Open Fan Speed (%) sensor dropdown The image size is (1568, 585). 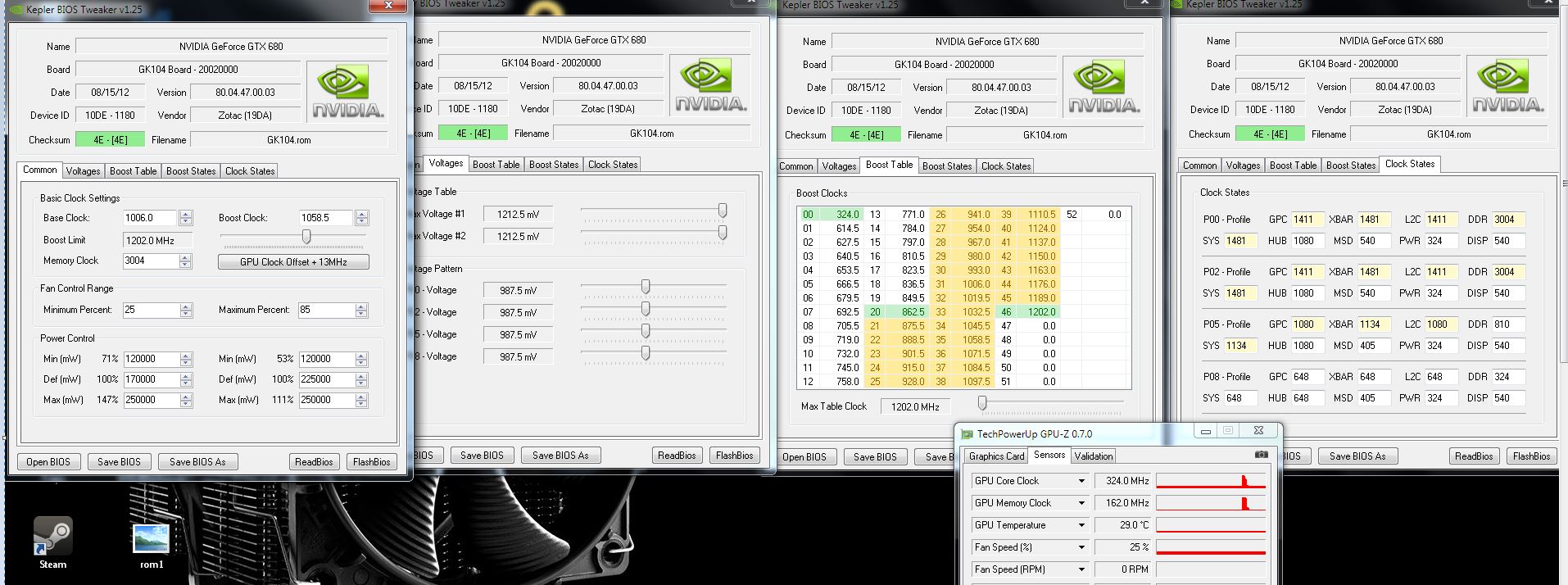(x=1081, y=547)
